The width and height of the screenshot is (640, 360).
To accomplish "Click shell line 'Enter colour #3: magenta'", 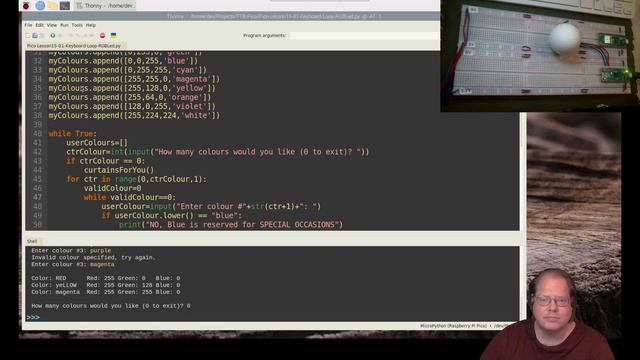I will [73, 264].
